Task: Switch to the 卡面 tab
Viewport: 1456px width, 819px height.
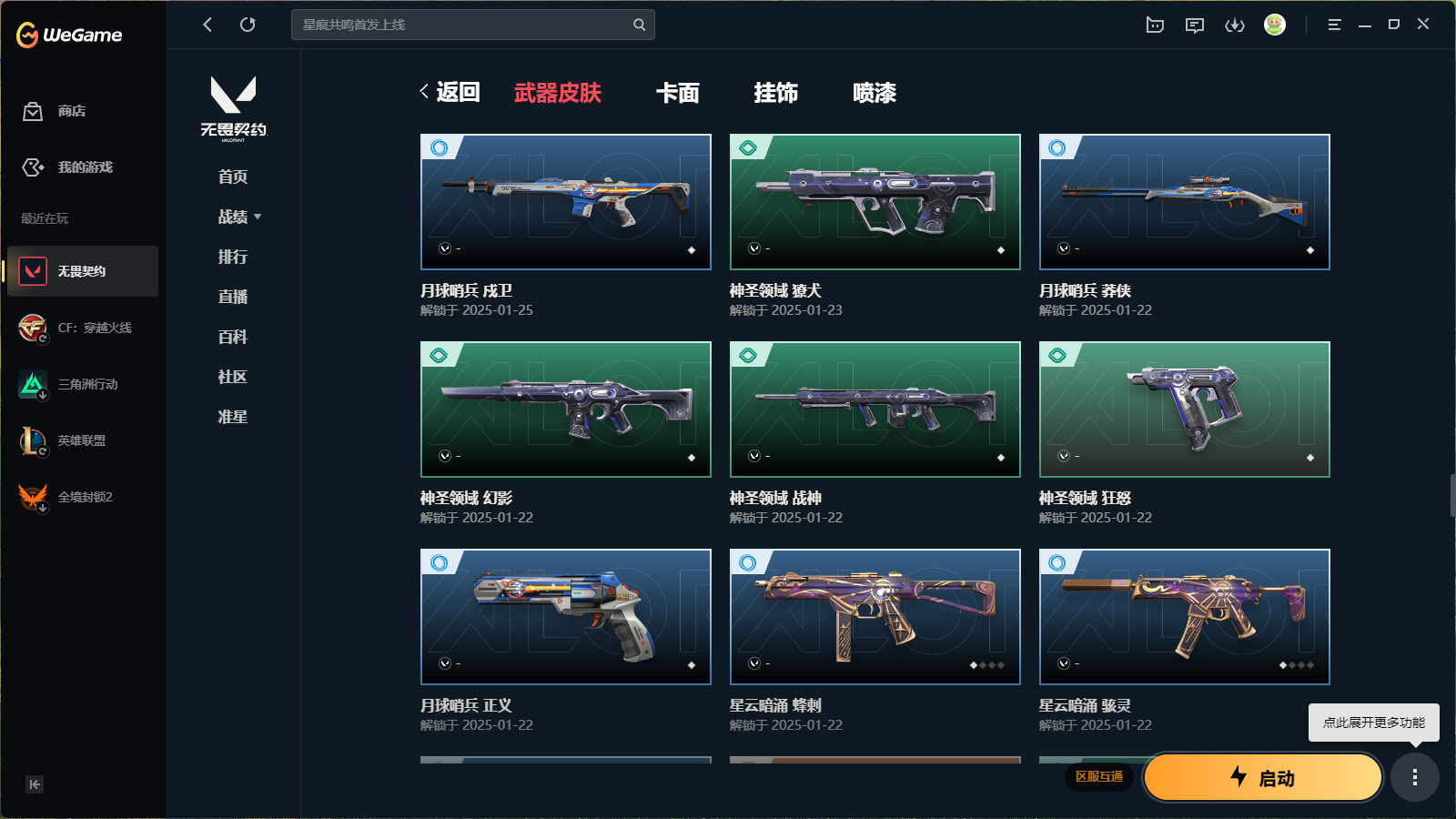Action: [x=678, y=93]
